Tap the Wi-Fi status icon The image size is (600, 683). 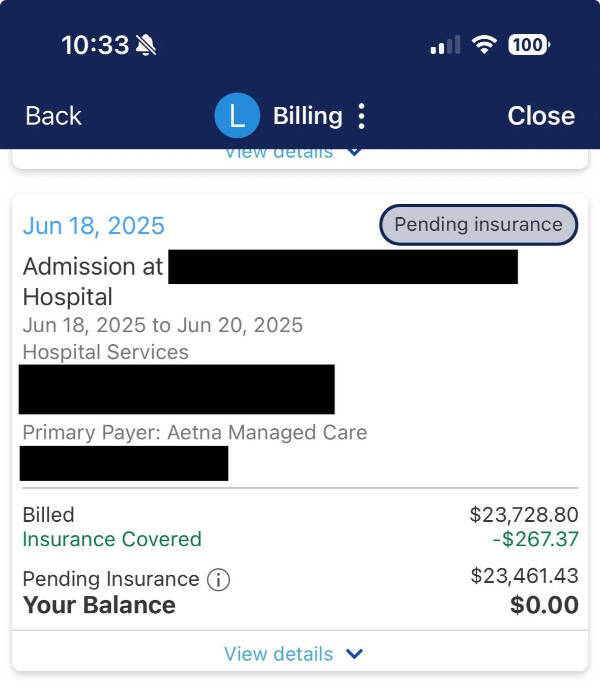[485, 45]
